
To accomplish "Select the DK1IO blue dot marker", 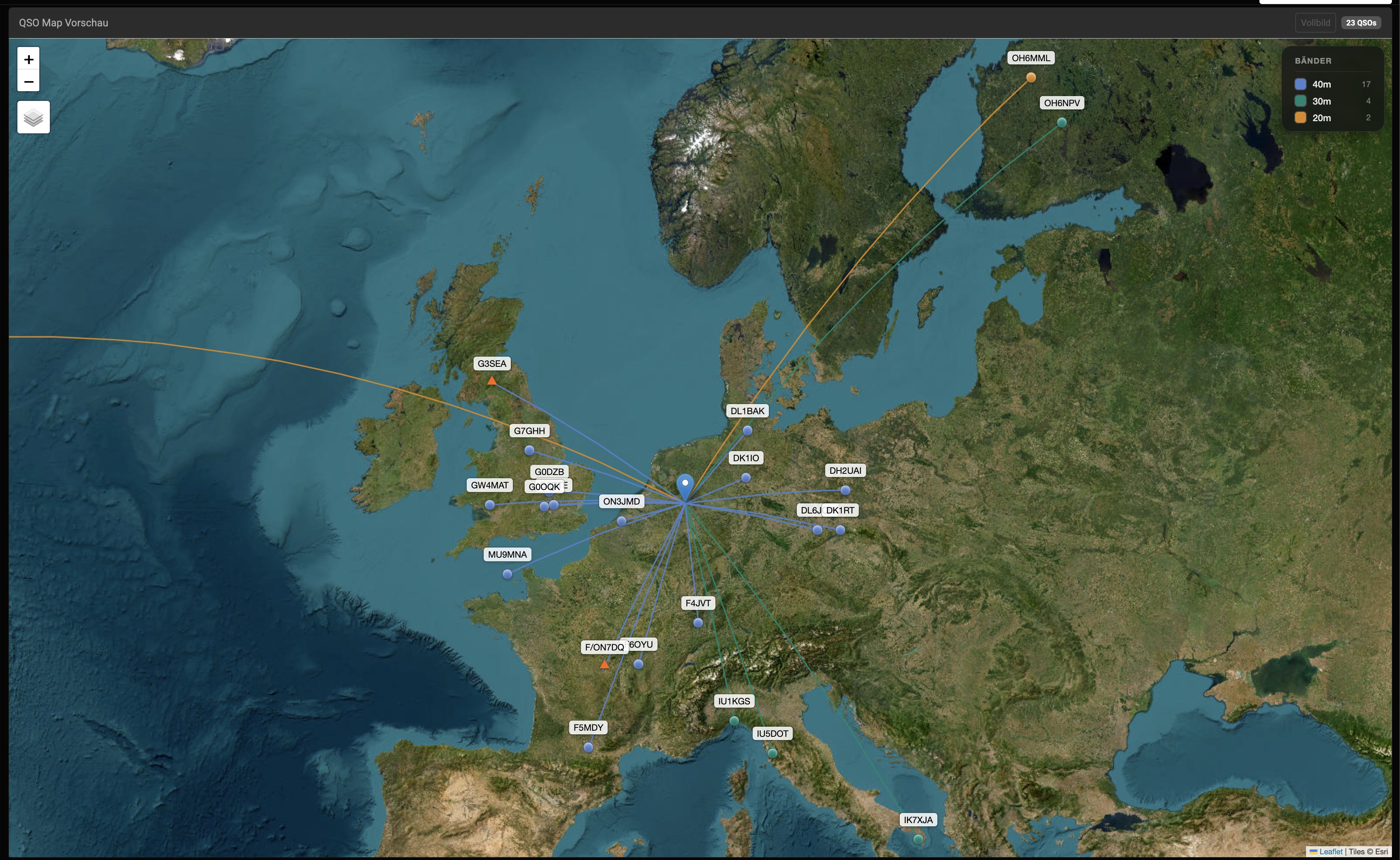I will pos(746,478).
